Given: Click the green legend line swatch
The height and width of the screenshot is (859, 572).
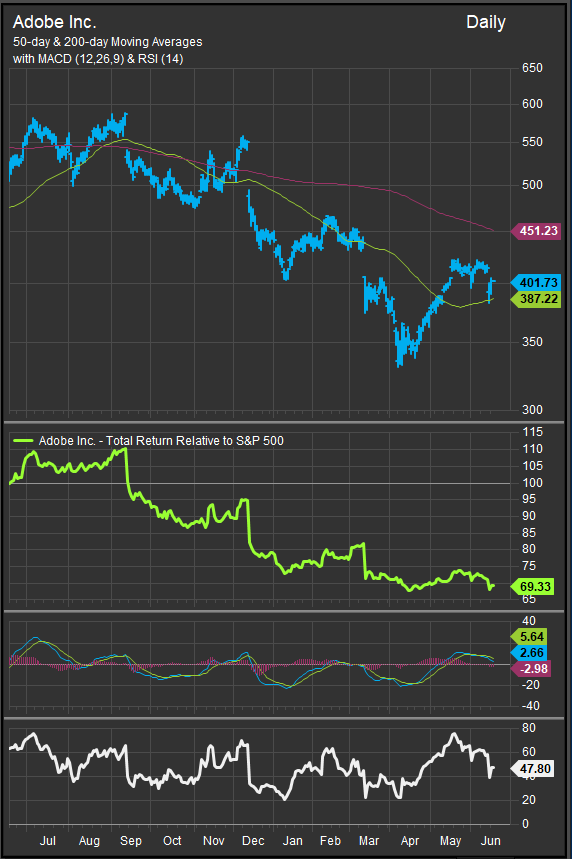Looking at the screenshot, I should [x=23, y=440].
